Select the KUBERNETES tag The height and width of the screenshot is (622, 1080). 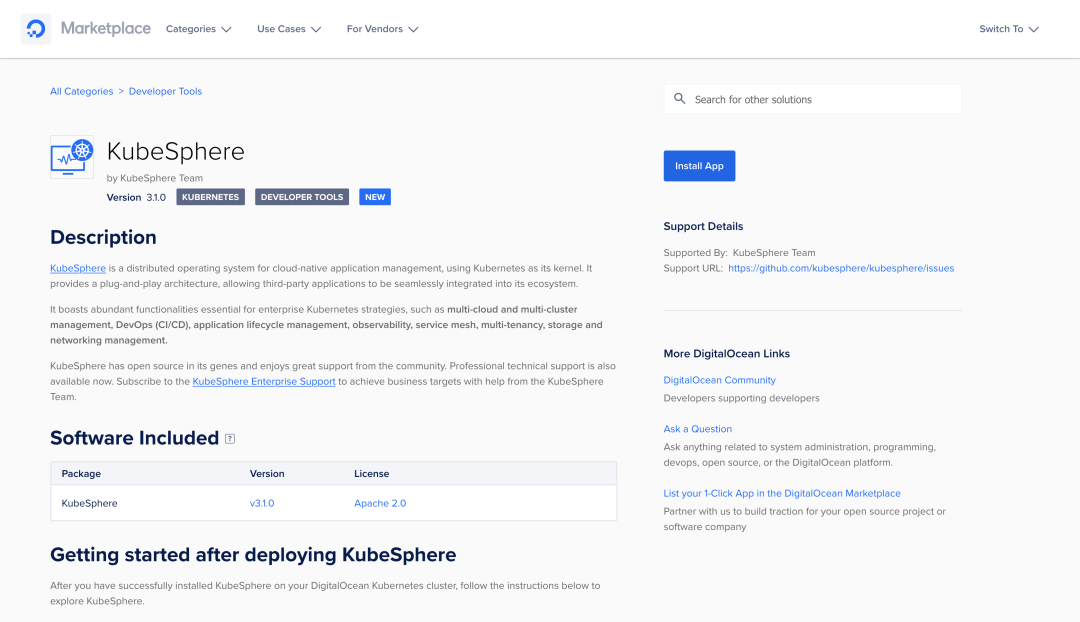click(x=210, y=197)
